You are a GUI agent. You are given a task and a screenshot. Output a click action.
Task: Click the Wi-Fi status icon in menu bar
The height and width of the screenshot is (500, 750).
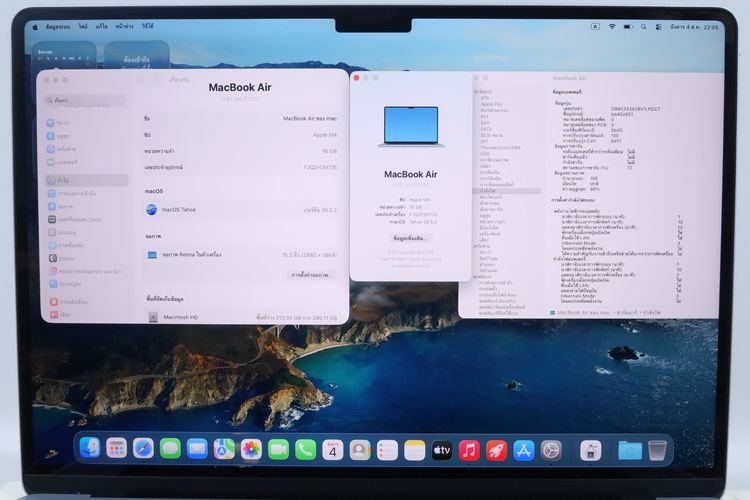pyautogui.click(x=612, y=27)
